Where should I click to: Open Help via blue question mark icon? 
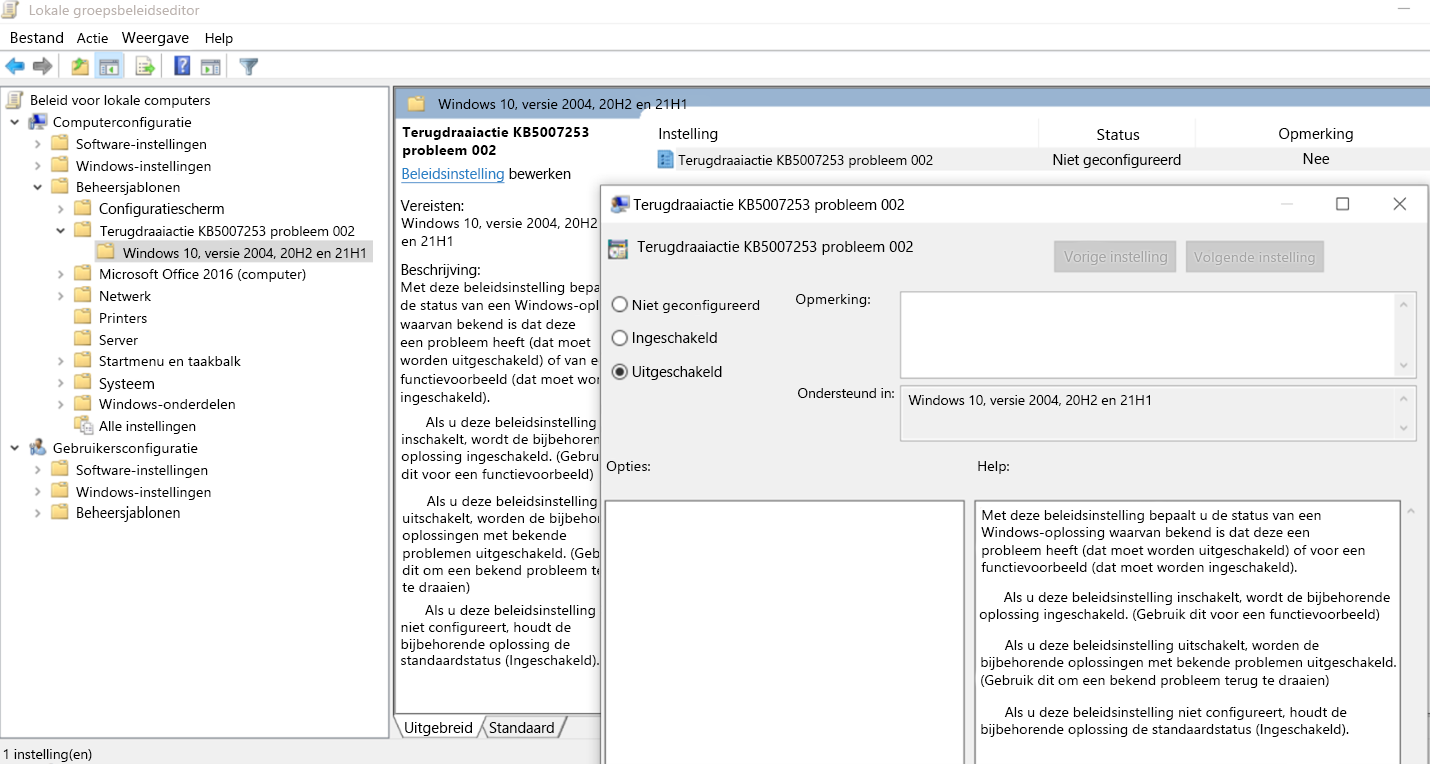pos(182,67)
